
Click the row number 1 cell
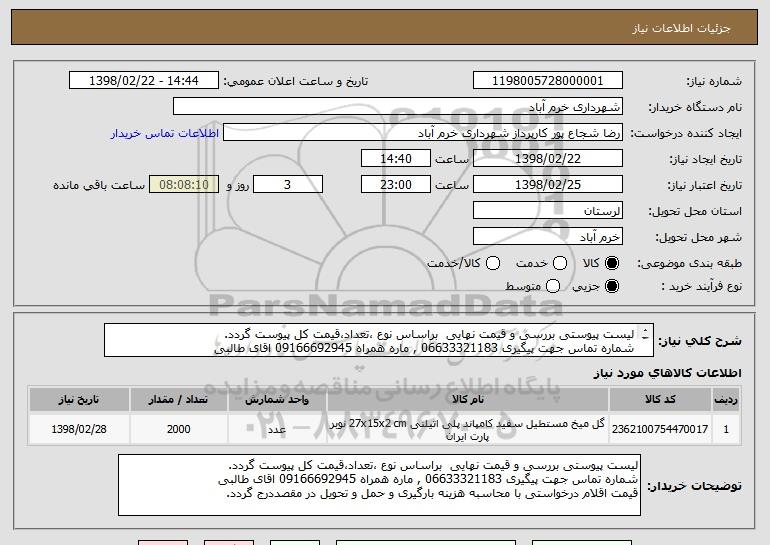726,429
